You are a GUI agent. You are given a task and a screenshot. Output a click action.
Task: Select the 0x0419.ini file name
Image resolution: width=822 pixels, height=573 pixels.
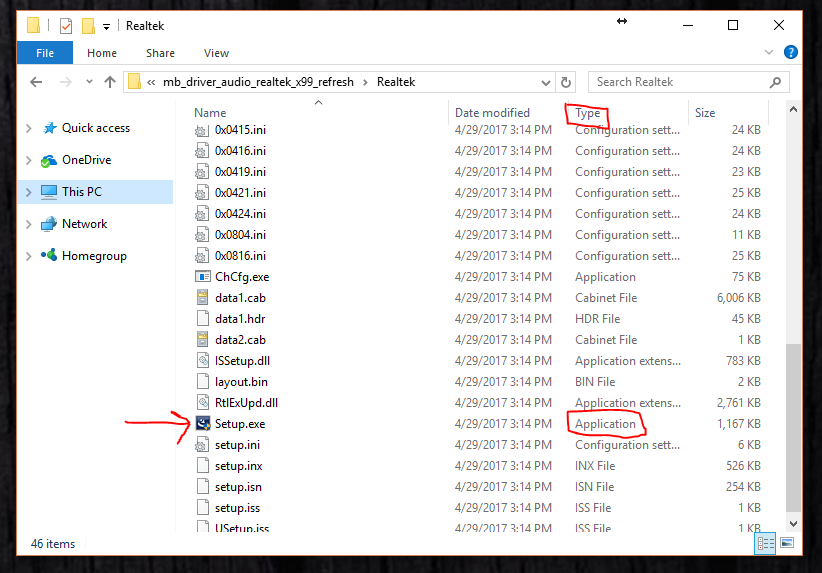pos(240,172)
